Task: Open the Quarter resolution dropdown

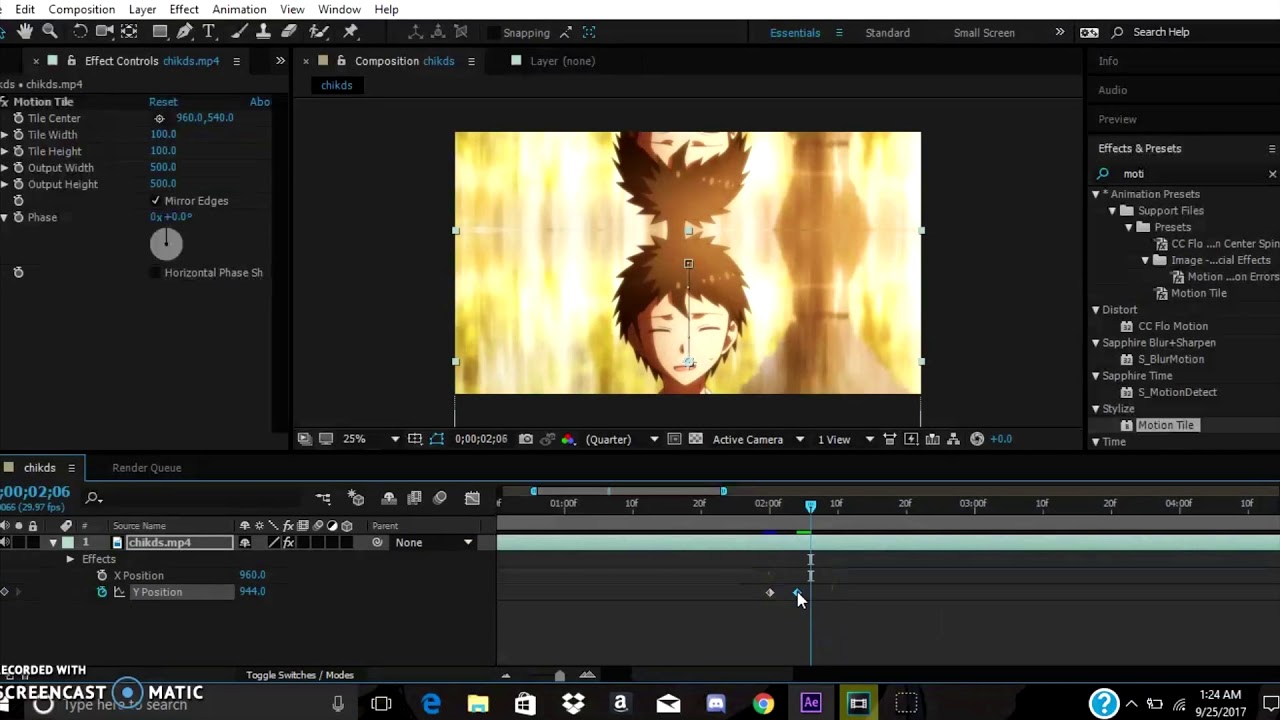Action: pyautogui.click(x=622, y=439)
